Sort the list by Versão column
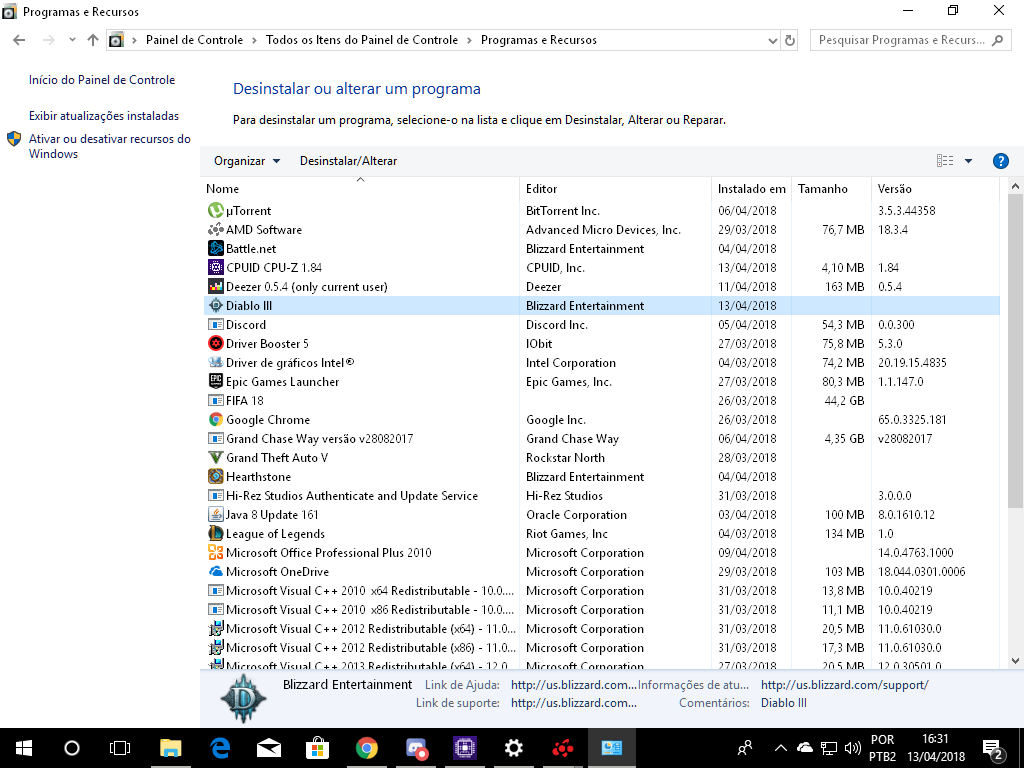 (x=935, y=188)
